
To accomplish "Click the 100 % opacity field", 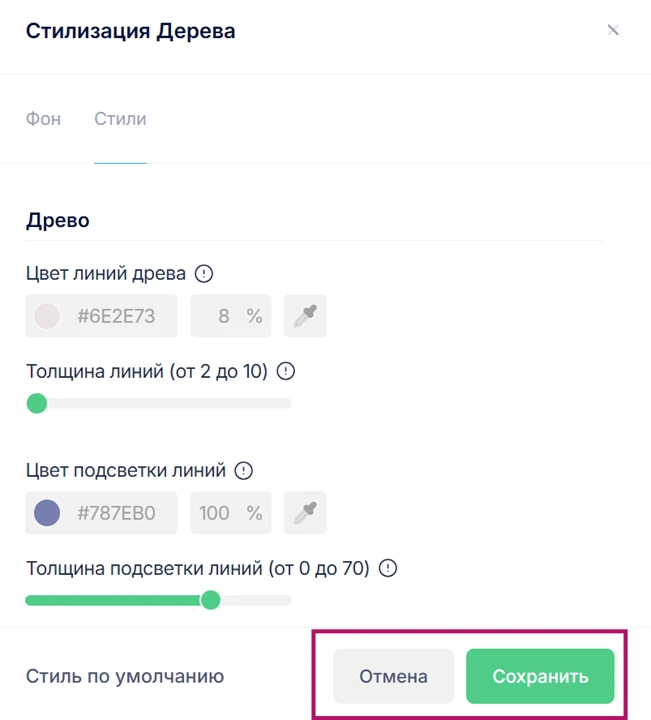I will (x=232, y=513).
